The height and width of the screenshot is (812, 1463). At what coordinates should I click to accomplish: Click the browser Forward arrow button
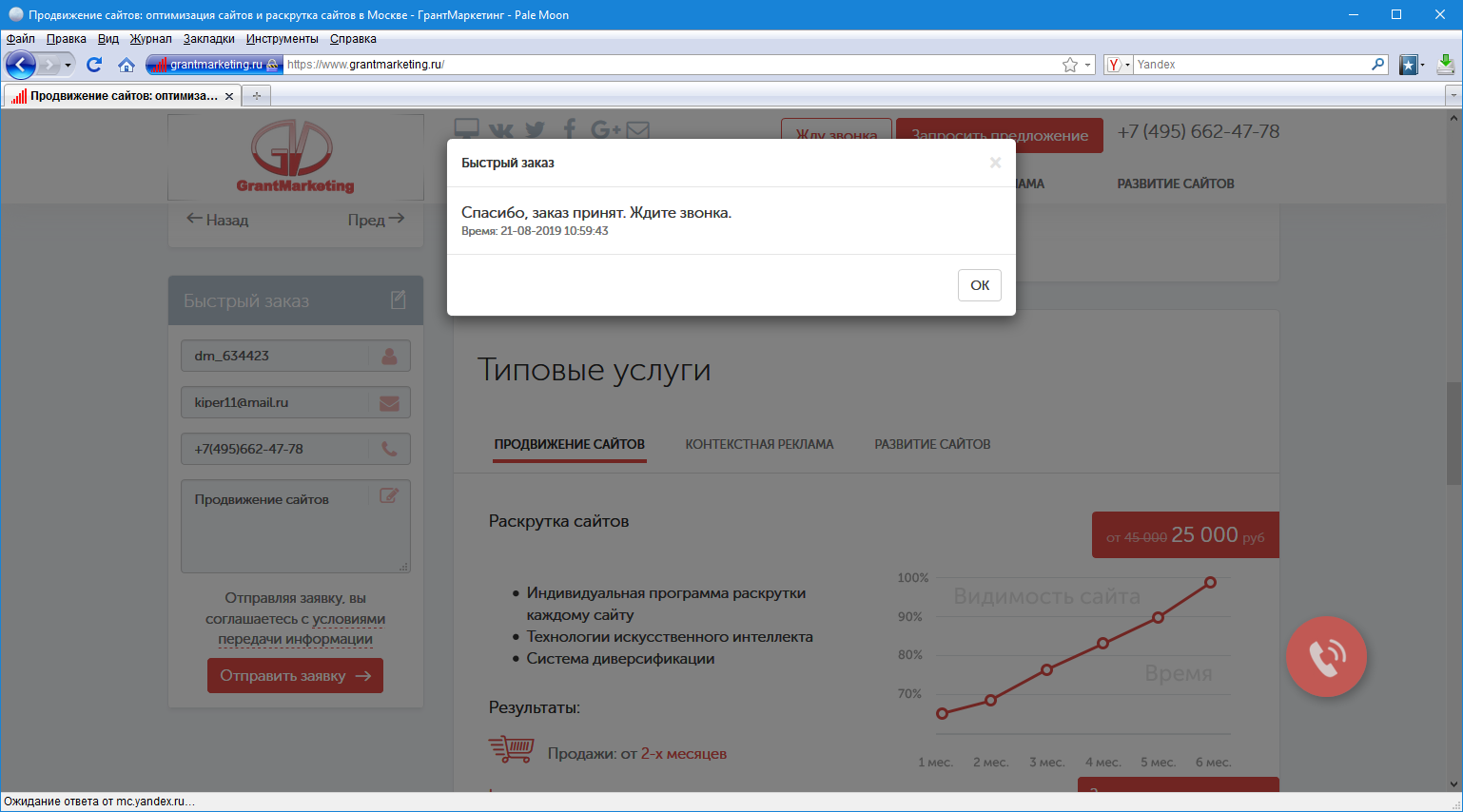coord(49,65)
